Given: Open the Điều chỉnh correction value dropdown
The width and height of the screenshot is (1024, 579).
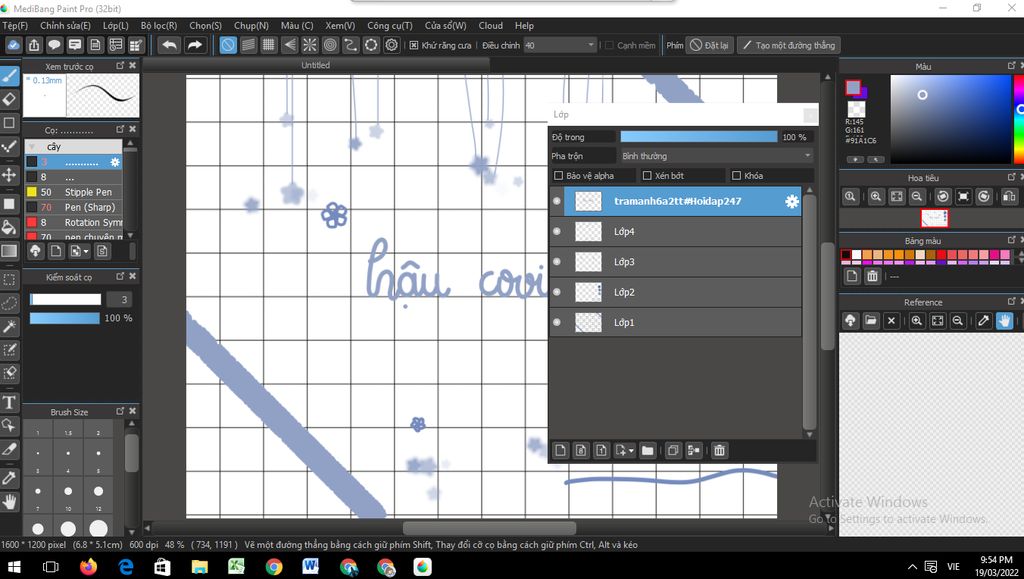Looking at the screenshot, I should [x=560, y=45].
